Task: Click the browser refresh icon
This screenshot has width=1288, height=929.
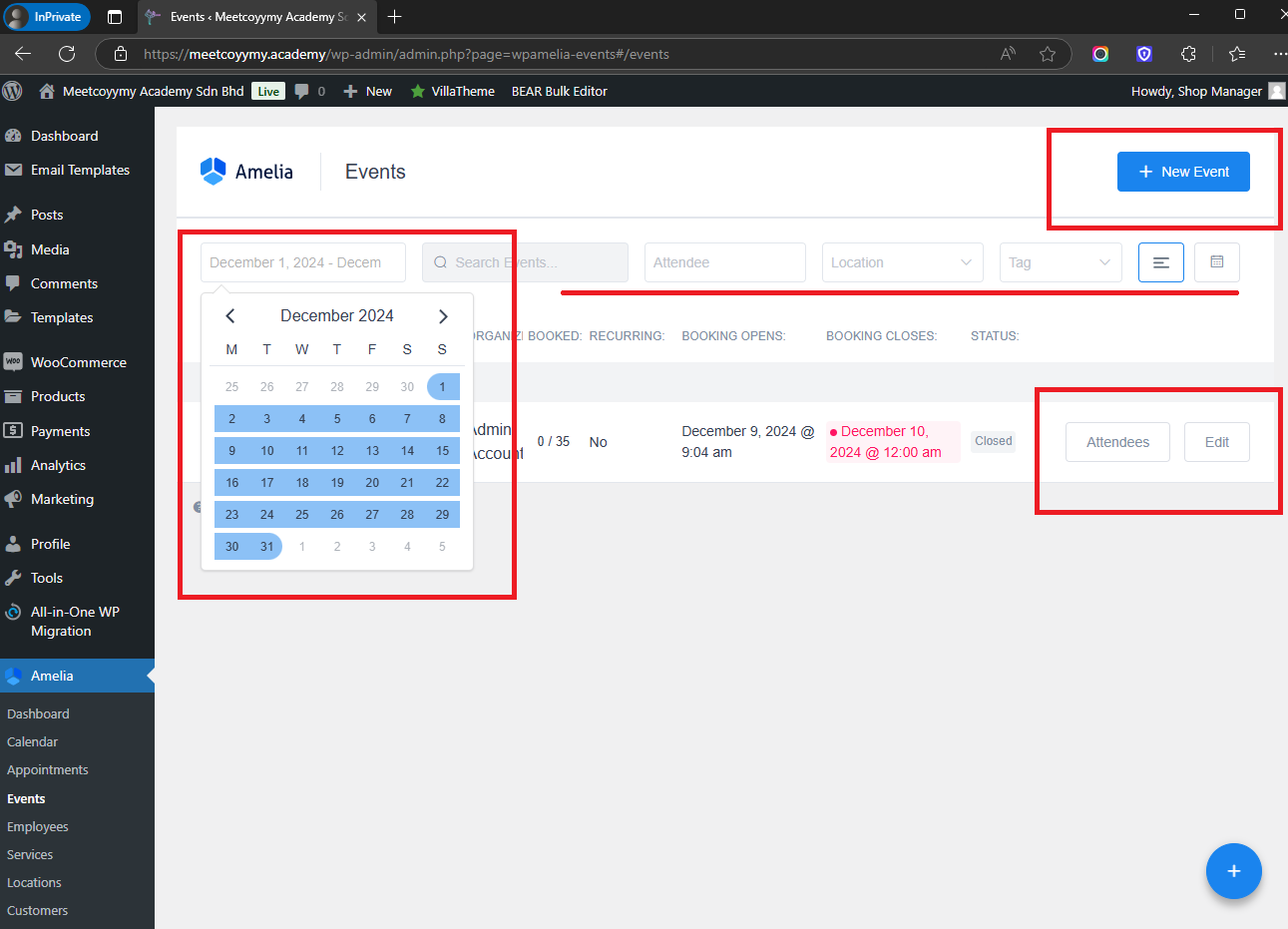Action: tap(67, 54)
